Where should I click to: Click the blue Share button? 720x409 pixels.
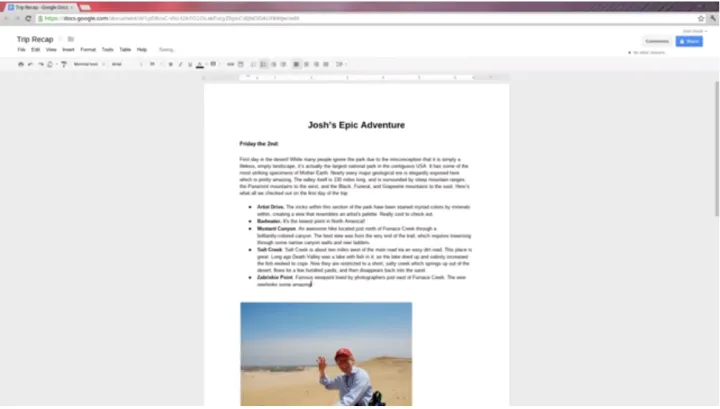690,41
